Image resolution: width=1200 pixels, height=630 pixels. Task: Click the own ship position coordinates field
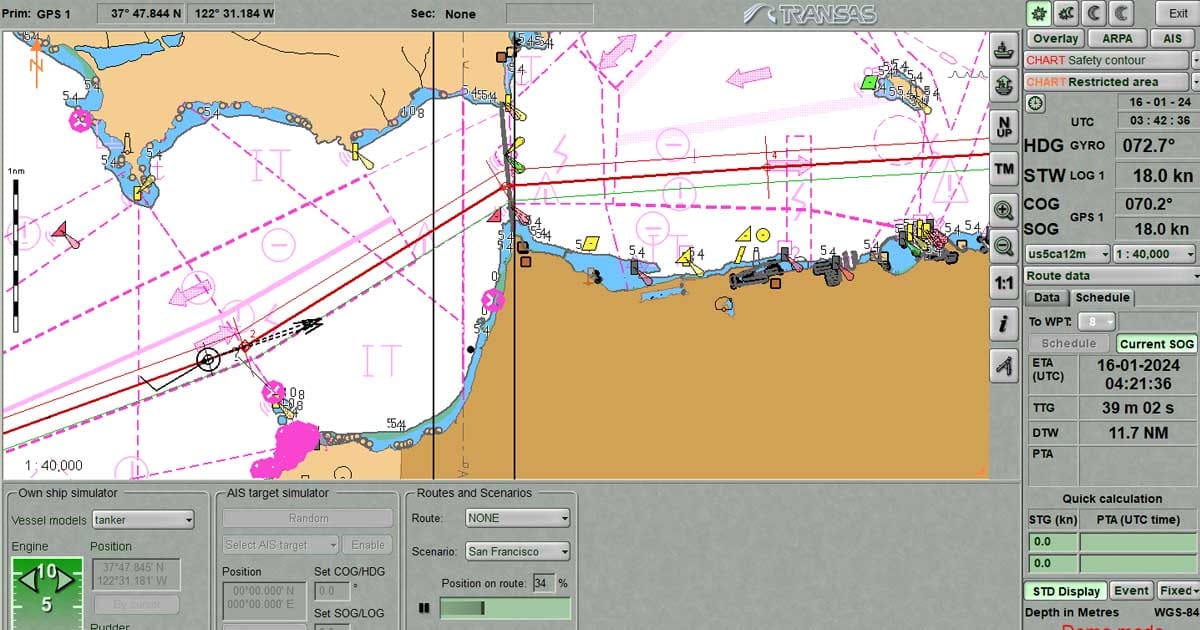click(x=136, y=574)
